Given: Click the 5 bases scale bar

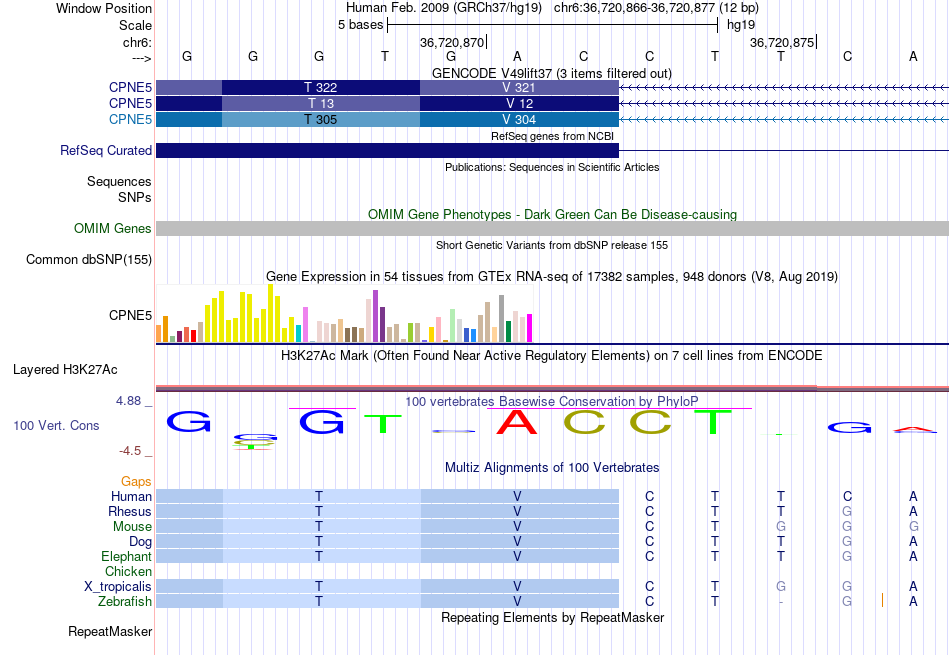Looking at the screenshot, I should tap(553, 25).
